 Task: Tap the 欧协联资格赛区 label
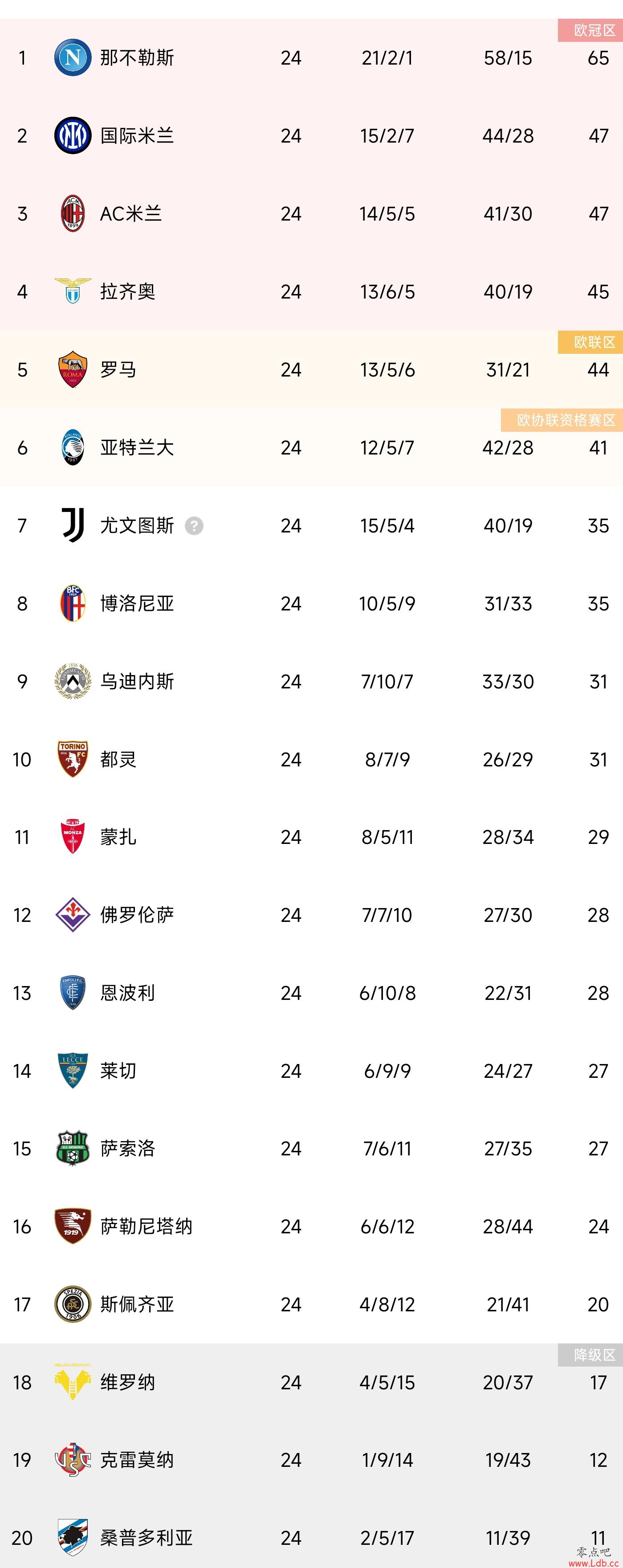tap(562, 420)
